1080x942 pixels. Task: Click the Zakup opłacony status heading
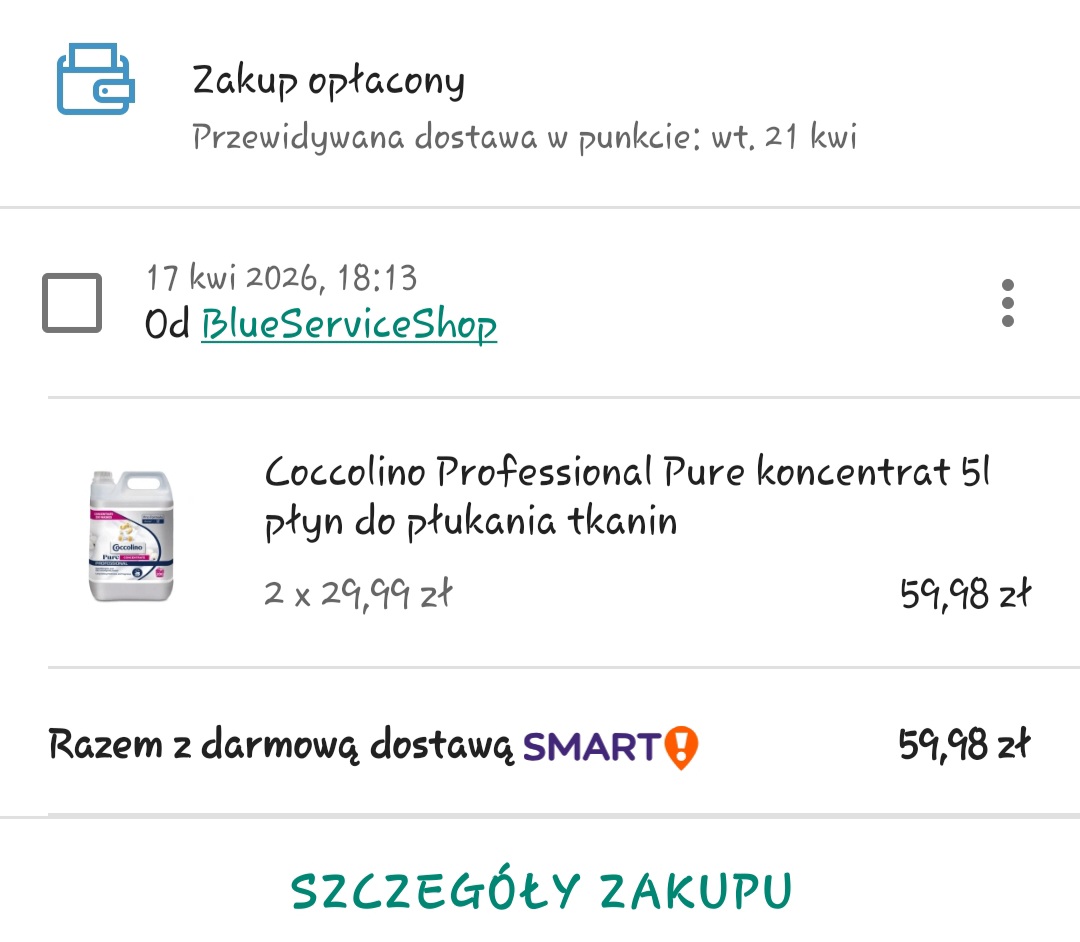pyautogui.click(x=328, y=82)
